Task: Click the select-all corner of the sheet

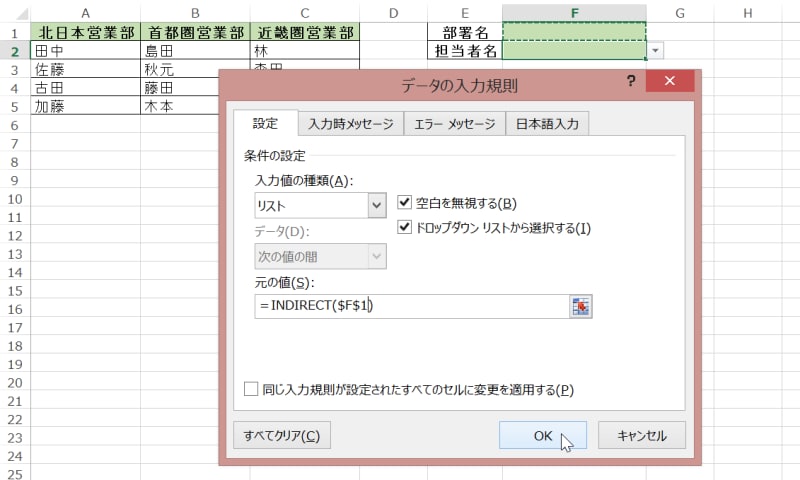Action: coord(15,13)
